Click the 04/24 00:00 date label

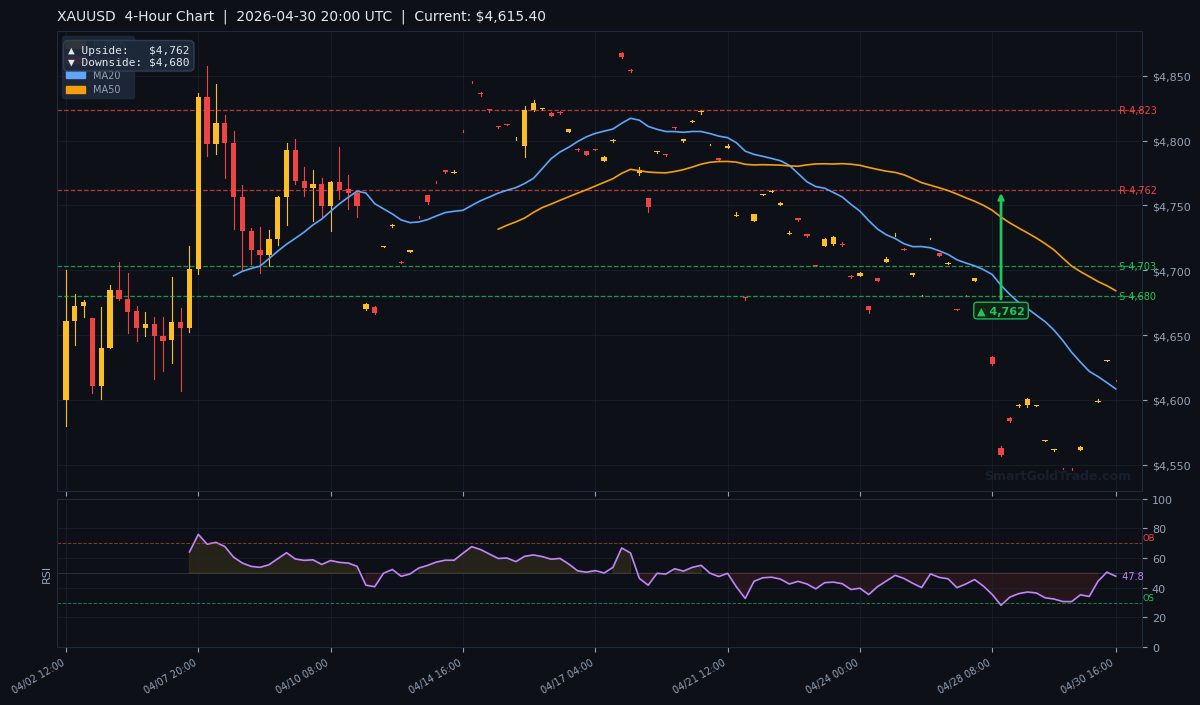coord(834,676)
